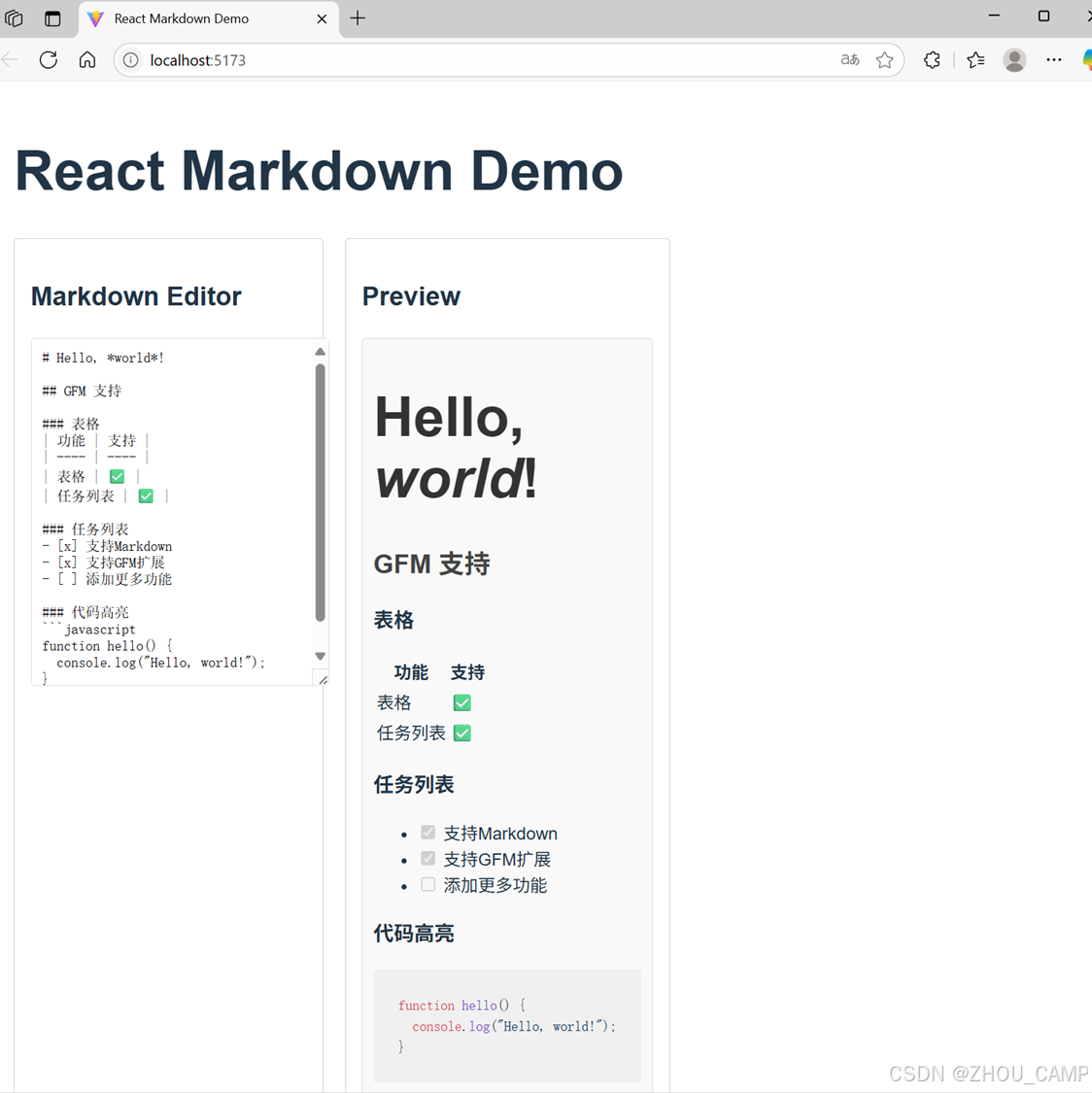Viewport: 1092px width, 1093px height.
Task: Click the 功能 table header cell
Action: pos(411,672)
